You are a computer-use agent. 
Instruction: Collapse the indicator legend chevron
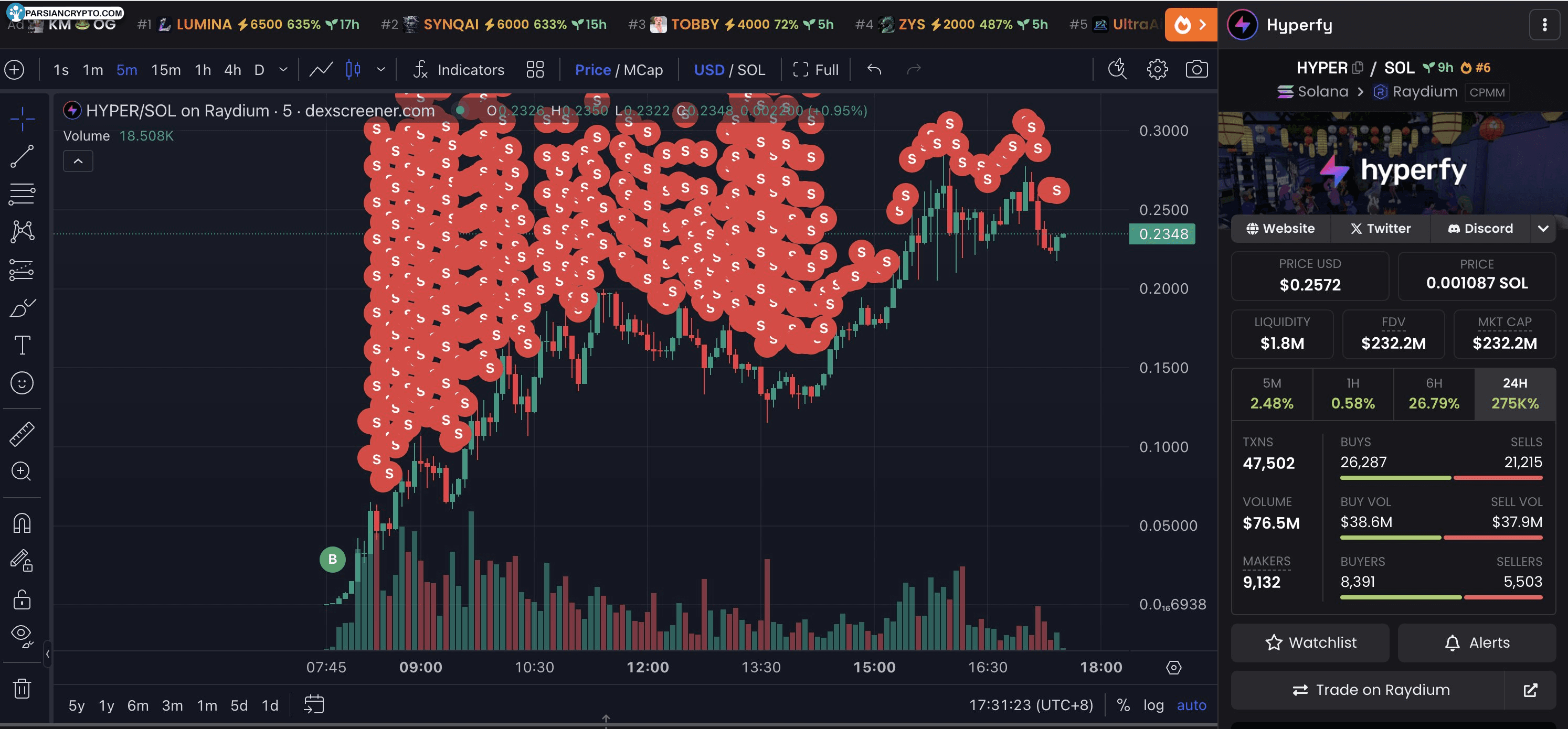pos(78,161)
